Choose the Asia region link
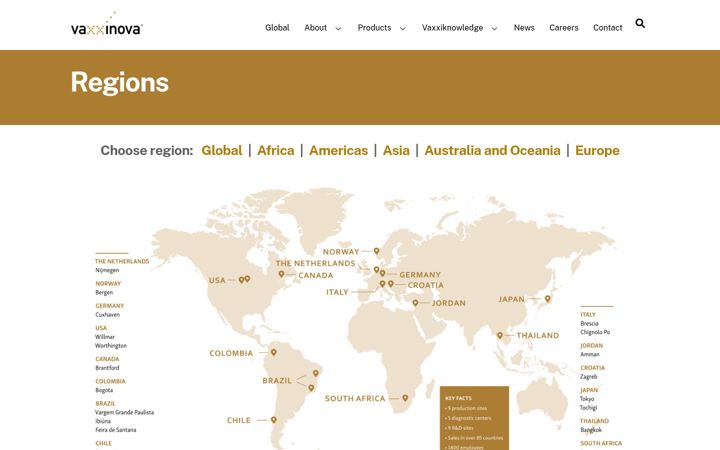The width and height of the screenshot is (720, 450). point(396,150)
